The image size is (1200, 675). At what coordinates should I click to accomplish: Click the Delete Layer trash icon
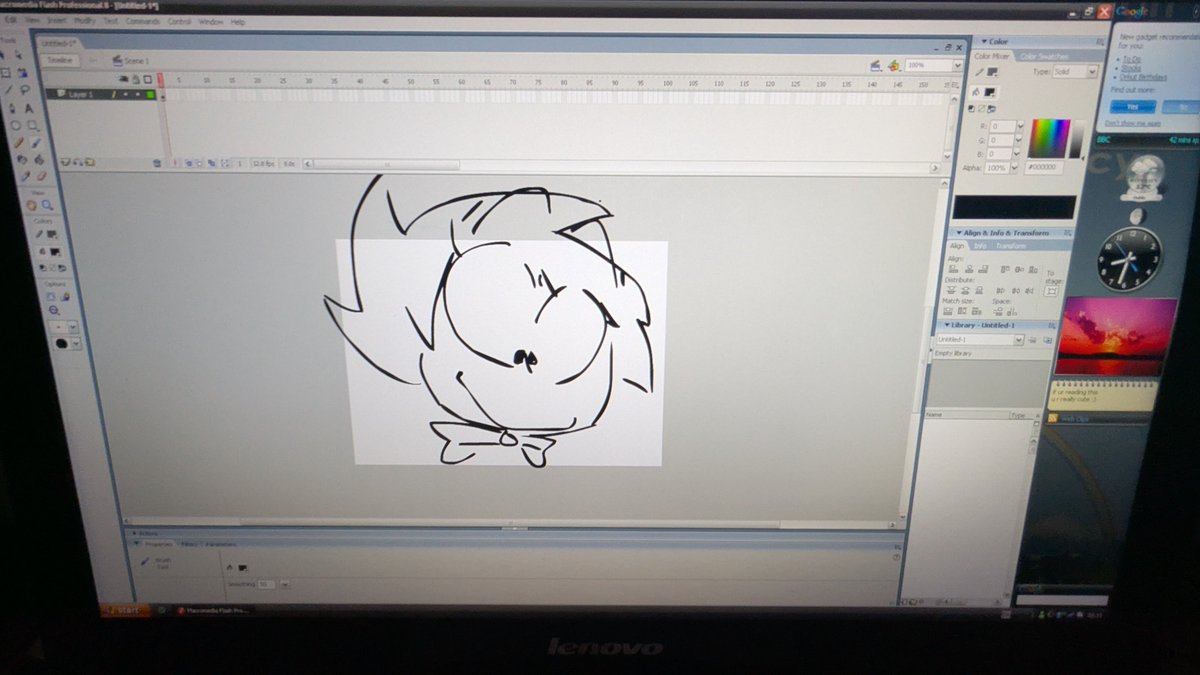click(157, 162)
